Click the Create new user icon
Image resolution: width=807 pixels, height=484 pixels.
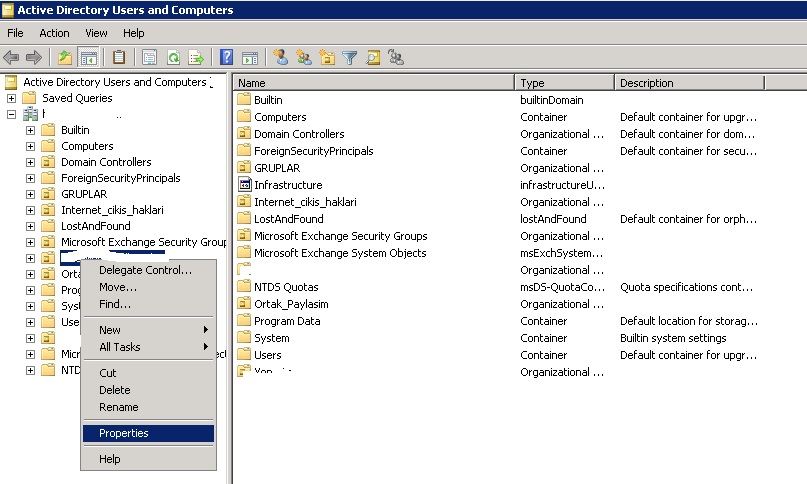(281, 58)
